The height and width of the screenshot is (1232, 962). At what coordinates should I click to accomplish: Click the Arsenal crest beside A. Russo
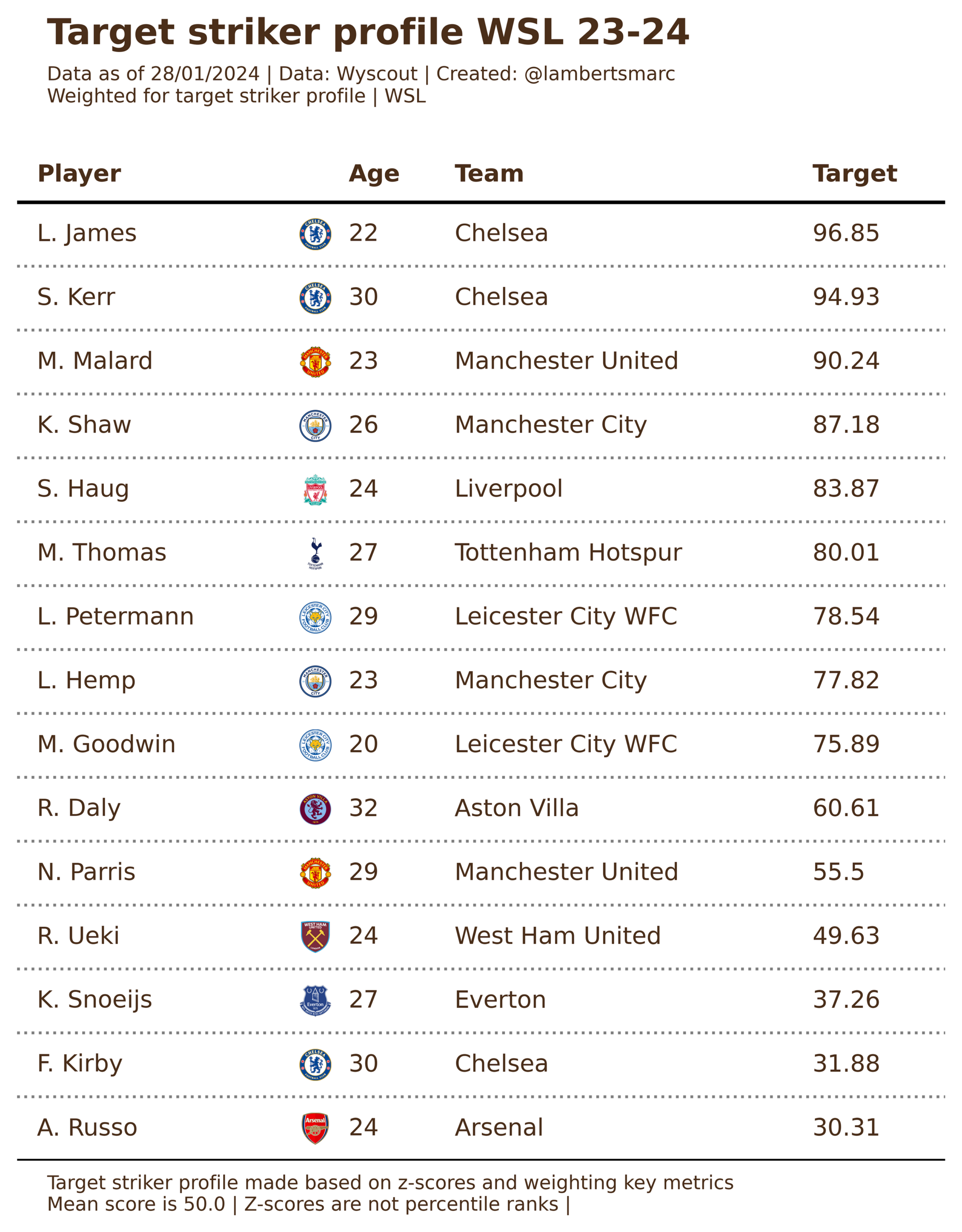[315, 1128]
